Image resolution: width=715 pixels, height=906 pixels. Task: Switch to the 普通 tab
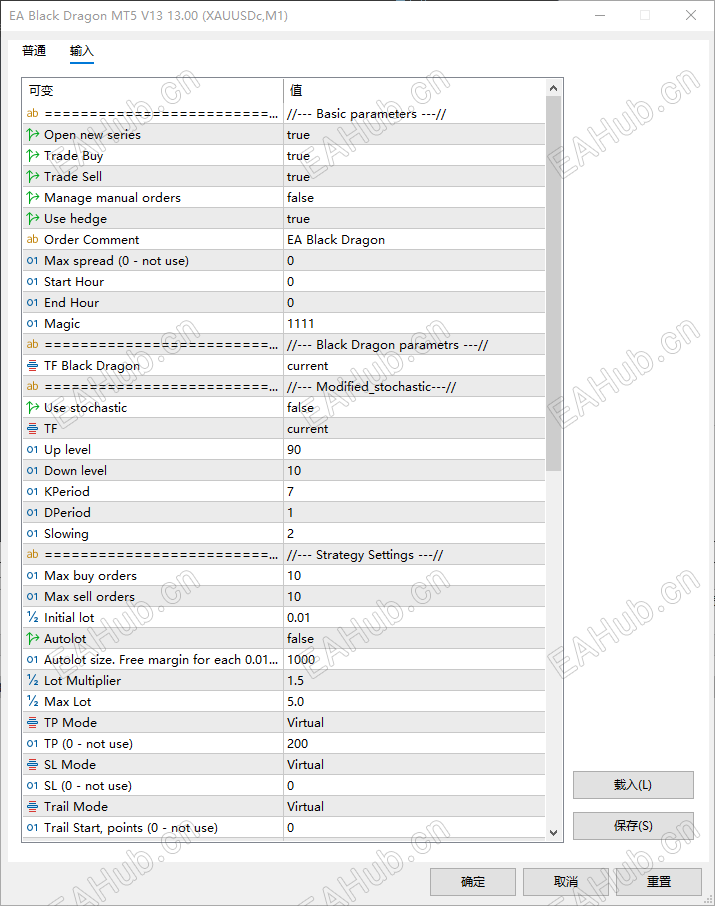[34, 51]
